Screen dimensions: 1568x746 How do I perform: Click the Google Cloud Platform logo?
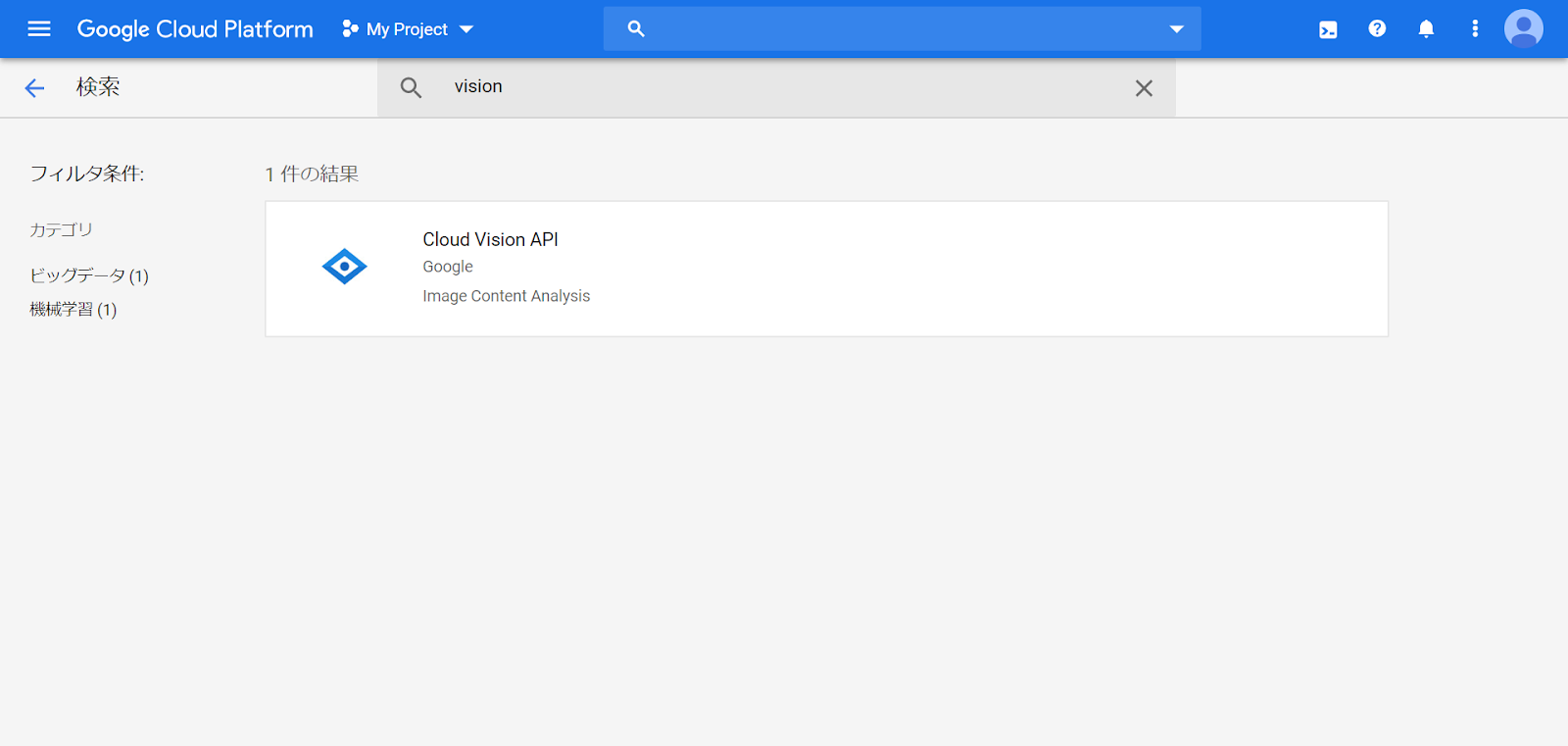195,29
